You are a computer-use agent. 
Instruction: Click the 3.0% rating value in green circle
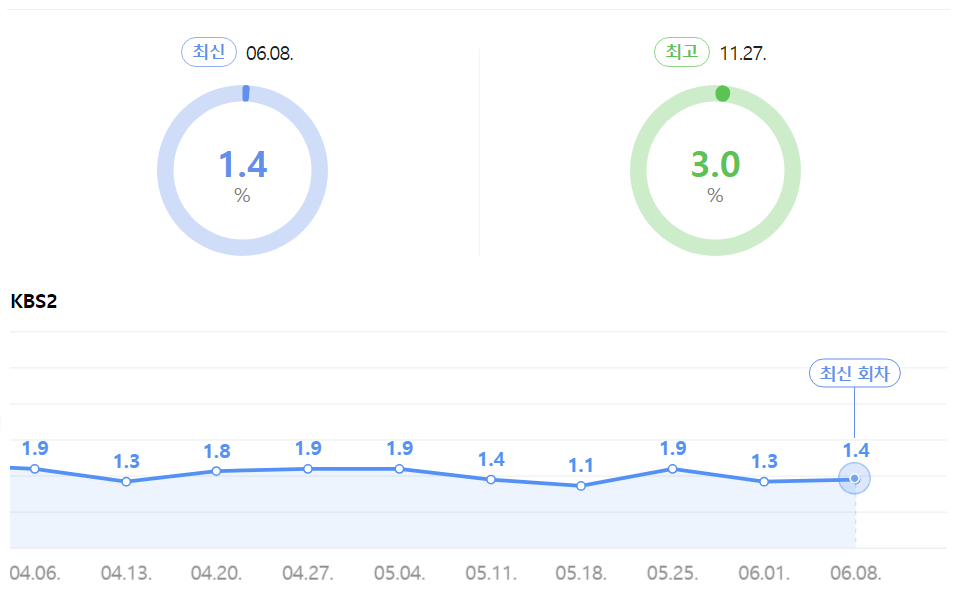point(714,163)
